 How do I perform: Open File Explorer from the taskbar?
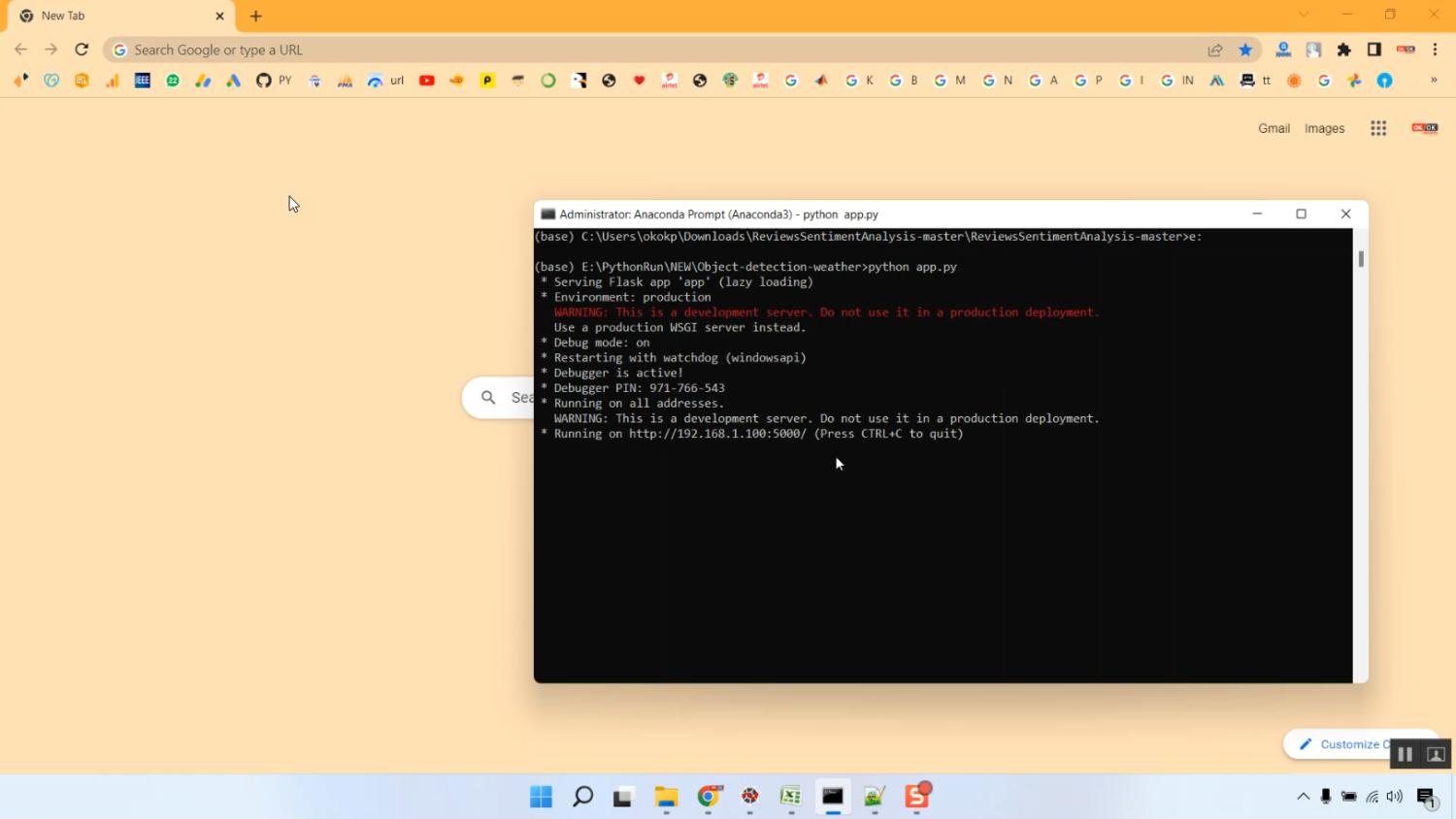point(666,797)
